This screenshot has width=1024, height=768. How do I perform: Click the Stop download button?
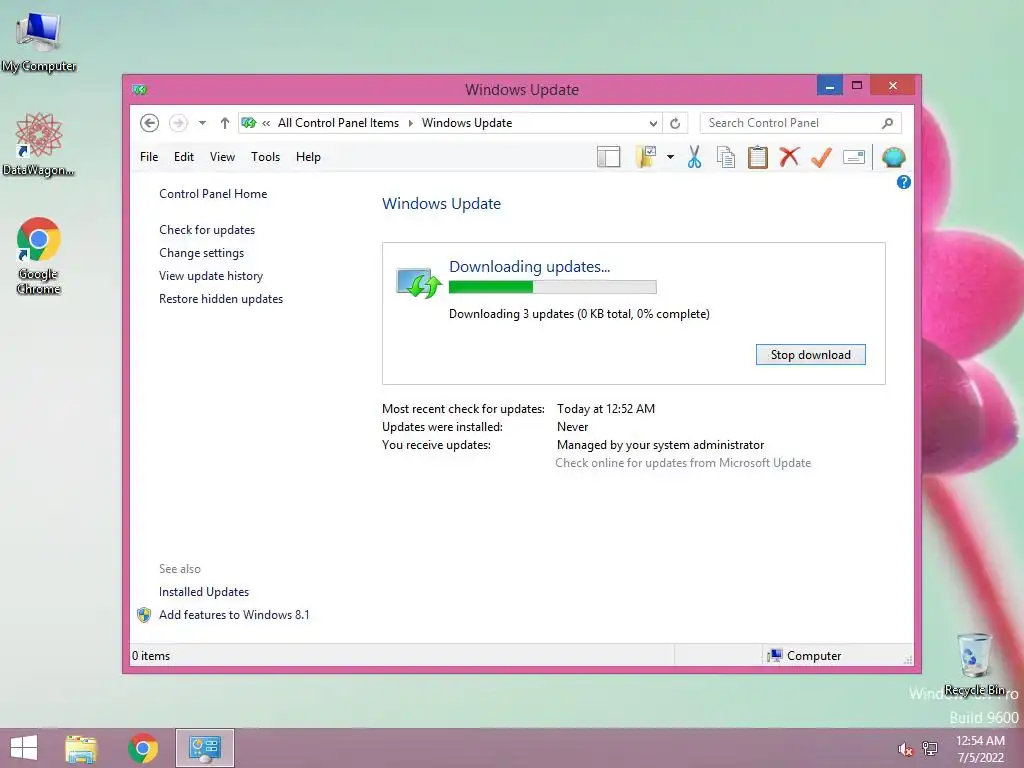point(810,355)
